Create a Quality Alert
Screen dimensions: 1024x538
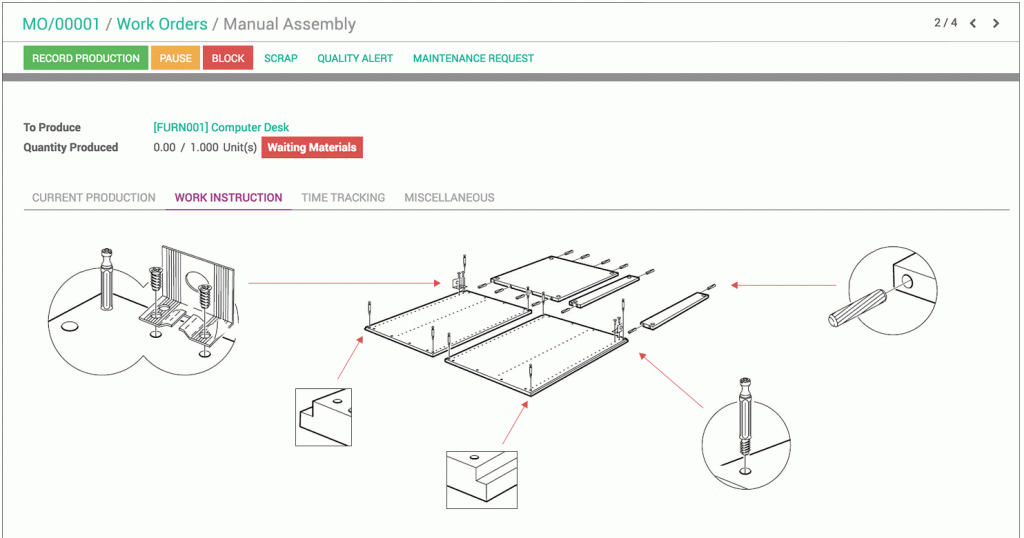point(355,58)
